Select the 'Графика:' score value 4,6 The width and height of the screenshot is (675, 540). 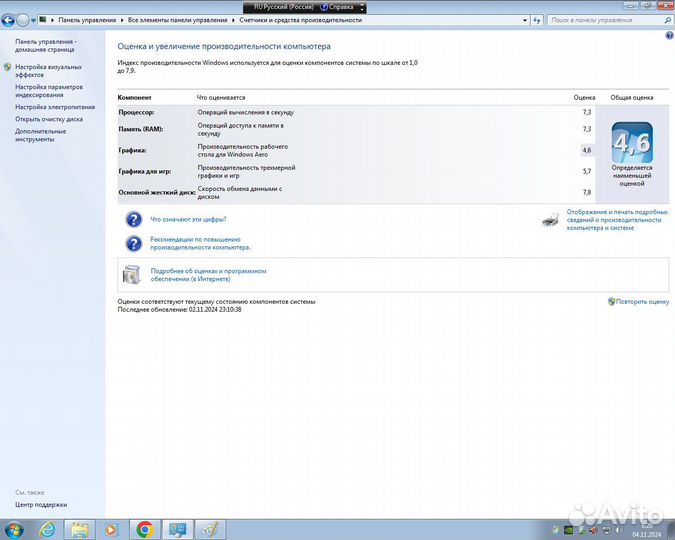point(587,150)
